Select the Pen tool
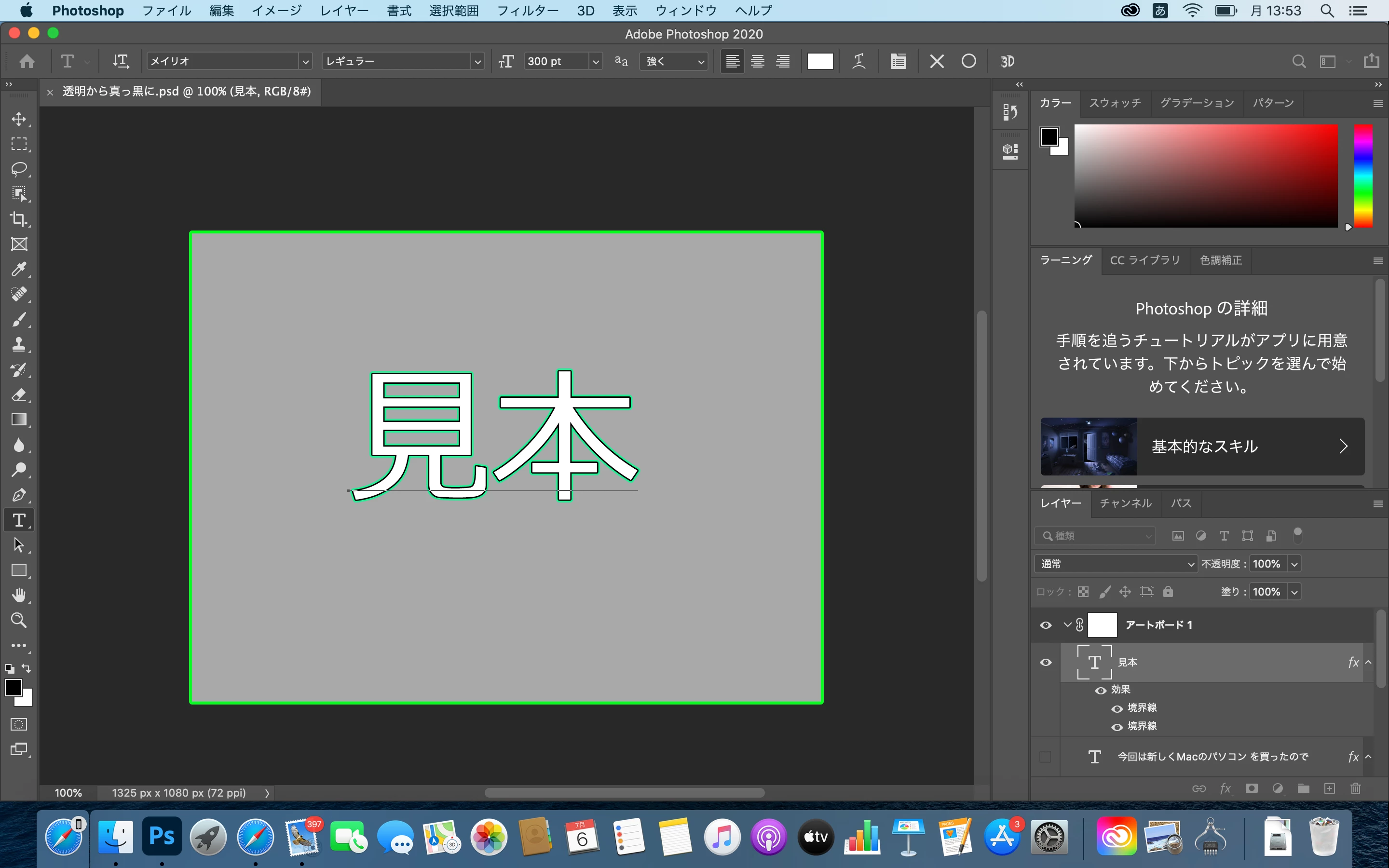The width and height of the screenshot is (1389, 868). (x=19, y=495)
